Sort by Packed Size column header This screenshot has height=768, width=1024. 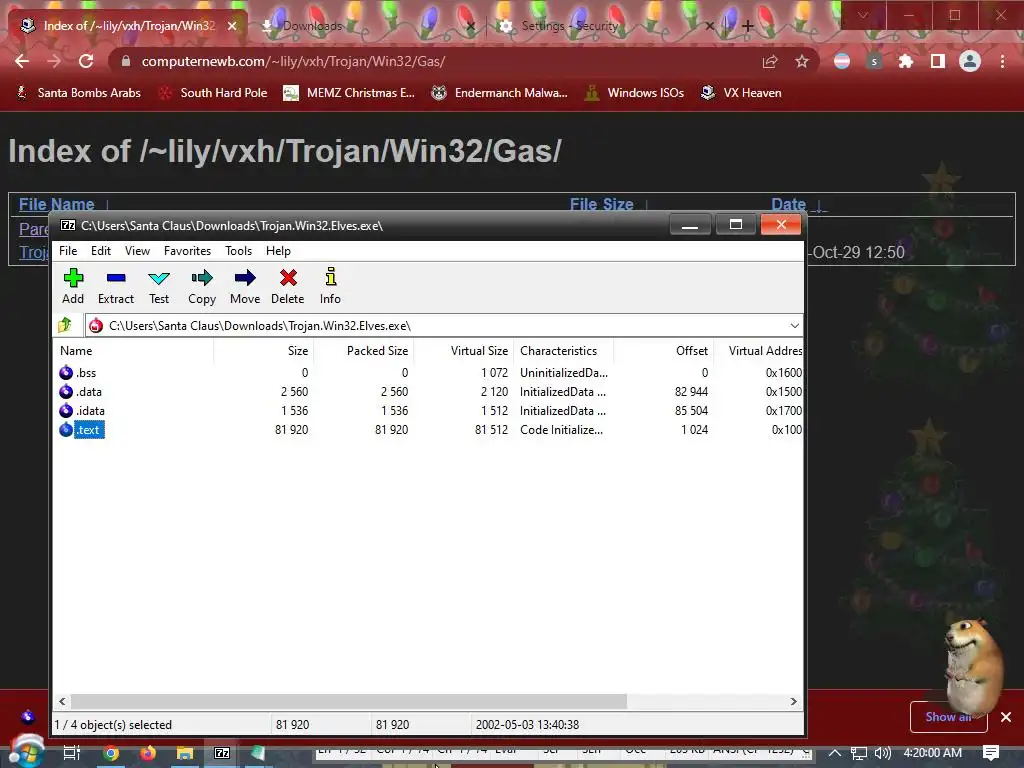364,351
